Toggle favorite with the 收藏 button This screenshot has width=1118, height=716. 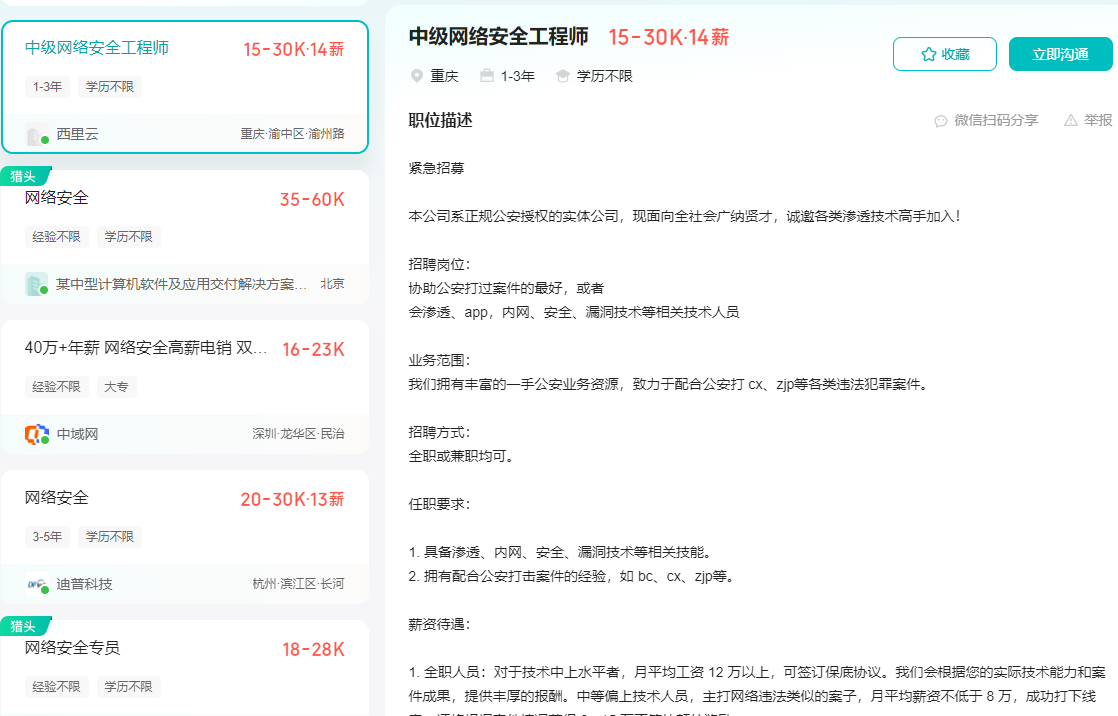click(945, 54)
